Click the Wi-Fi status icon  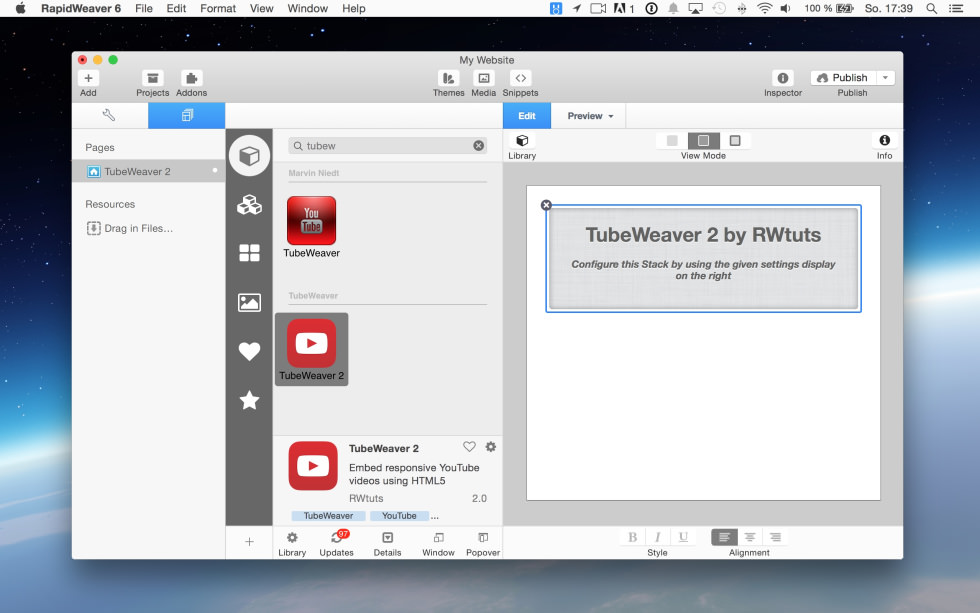[764, 8]
